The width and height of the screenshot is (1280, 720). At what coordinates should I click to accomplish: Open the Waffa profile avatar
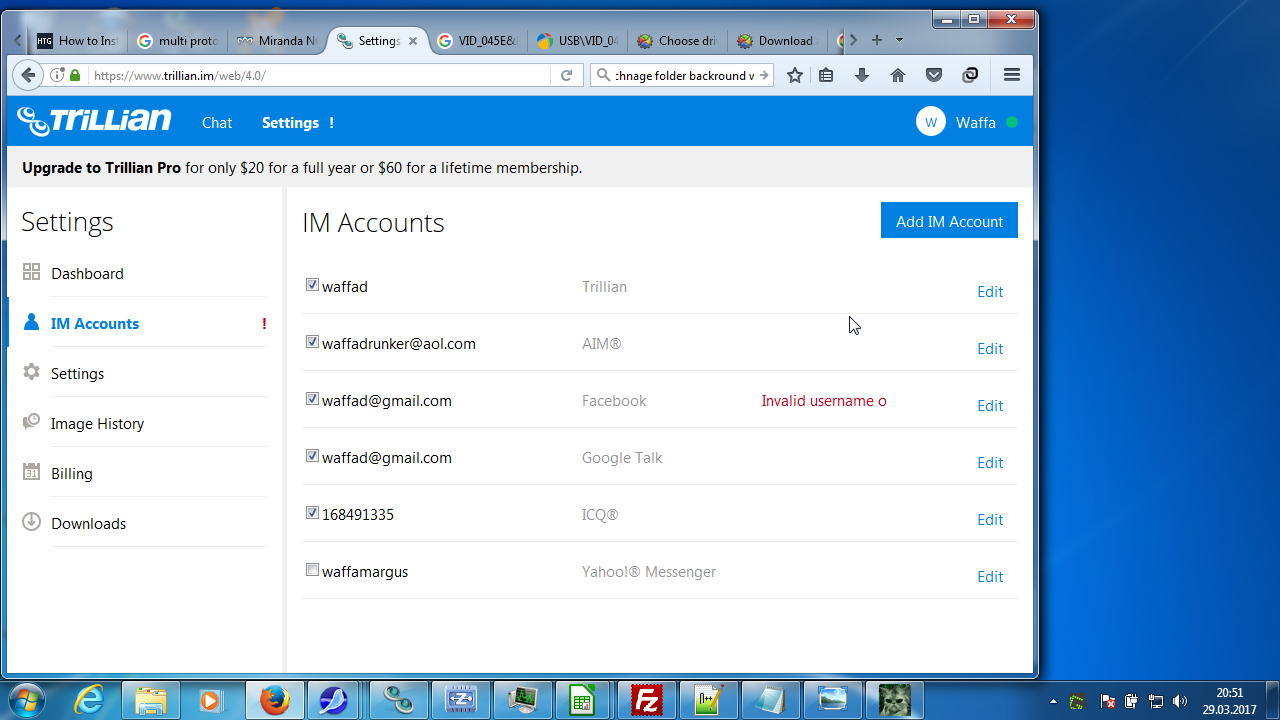(931, 122)
